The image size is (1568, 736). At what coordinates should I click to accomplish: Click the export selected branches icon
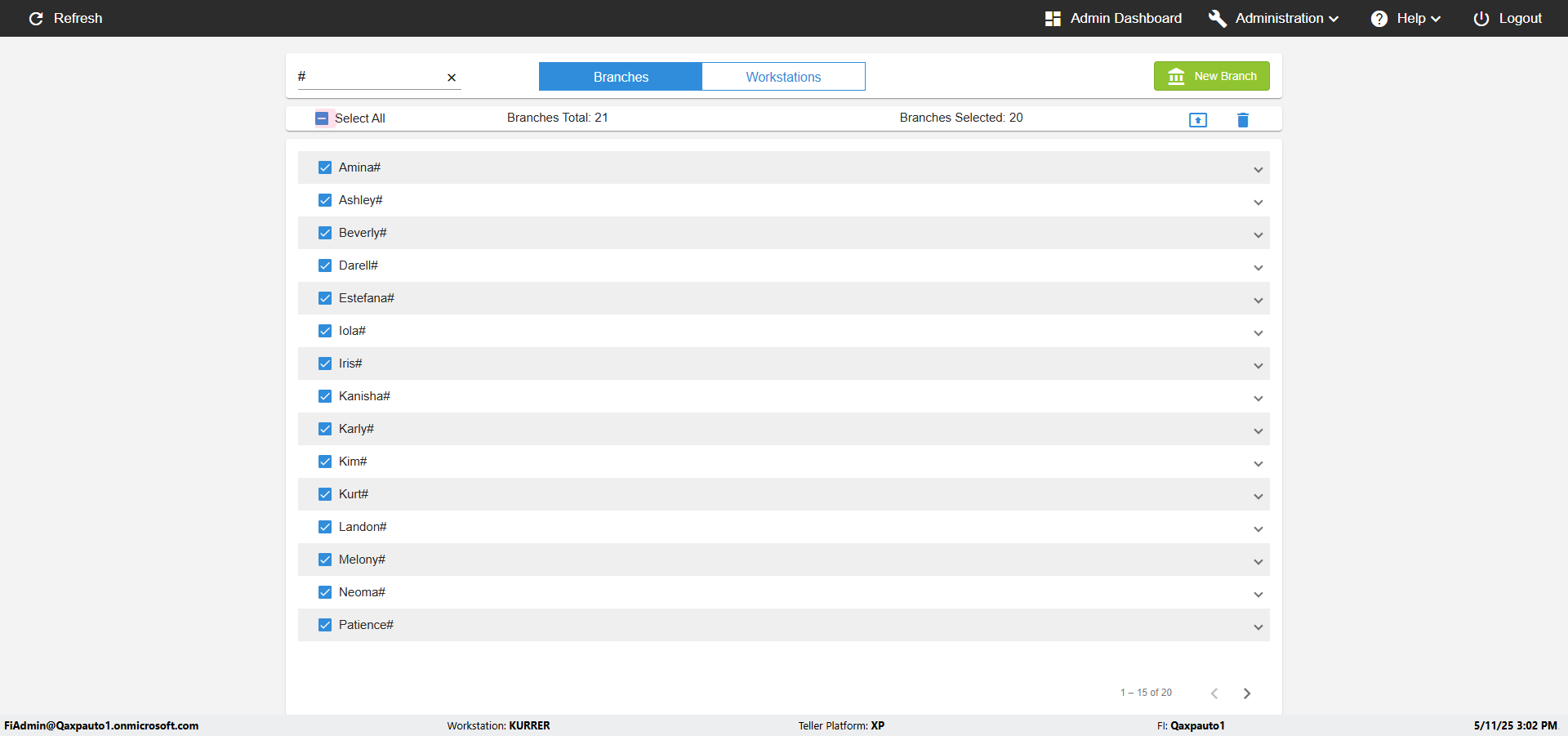pos(1198,120)
